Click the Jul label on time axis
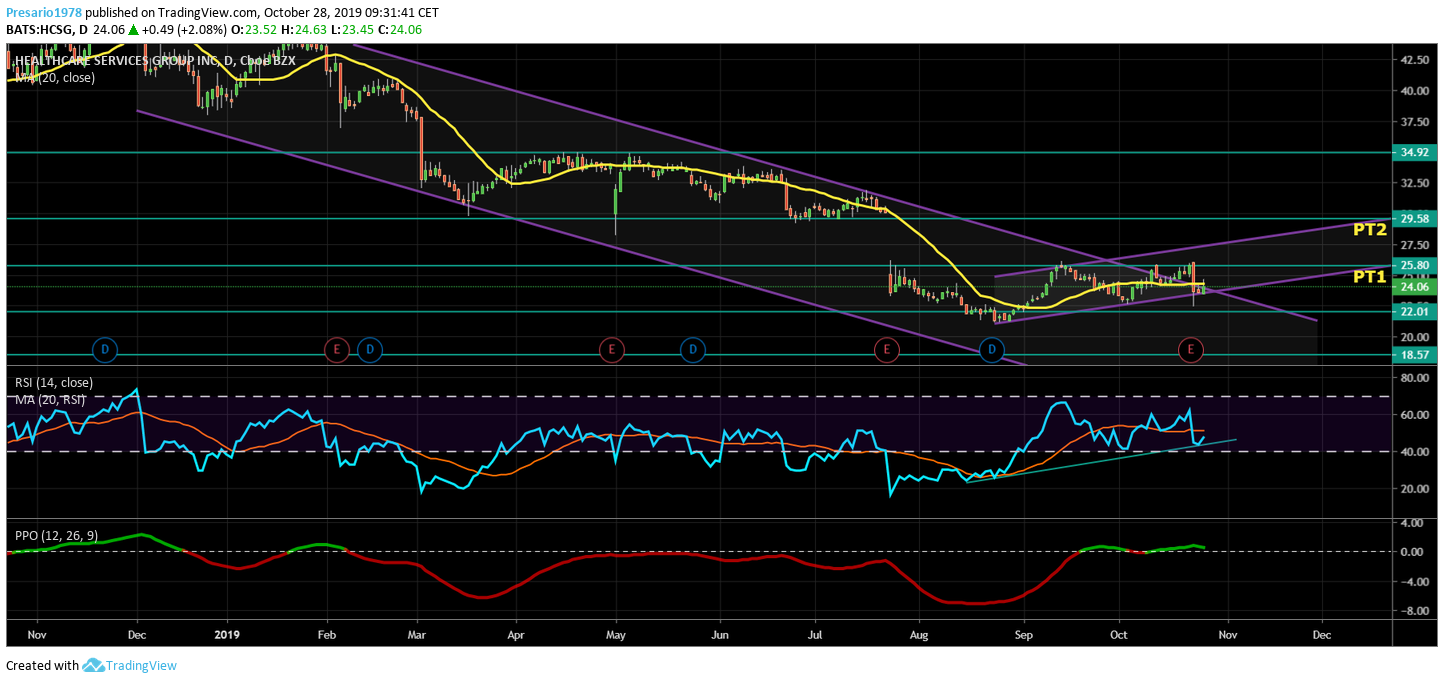The width and height of the screenshot is (1444, 683). (x=814, y=633)
